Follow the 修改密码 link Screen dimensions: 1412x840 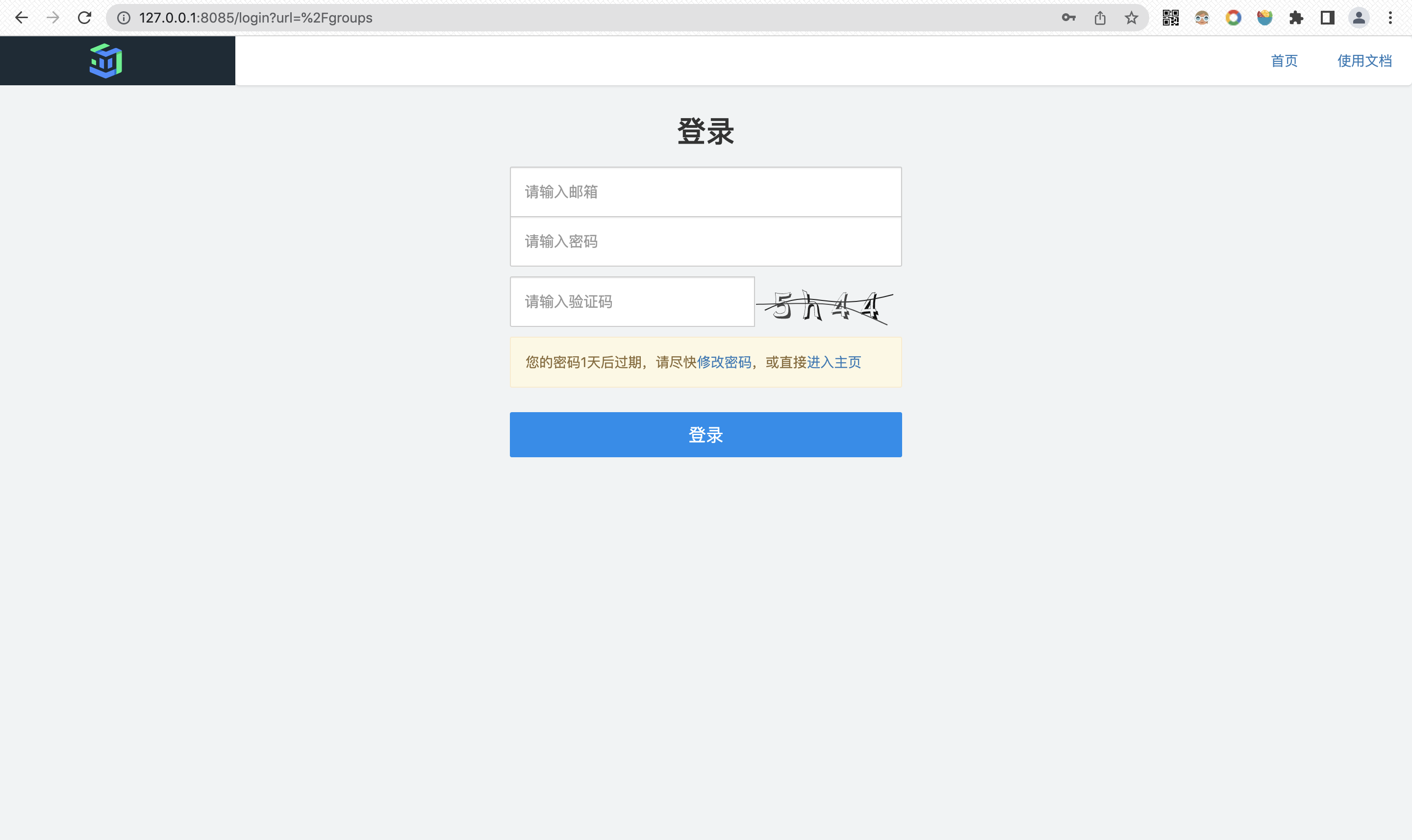pyautogui.click(x=724, y=362)
